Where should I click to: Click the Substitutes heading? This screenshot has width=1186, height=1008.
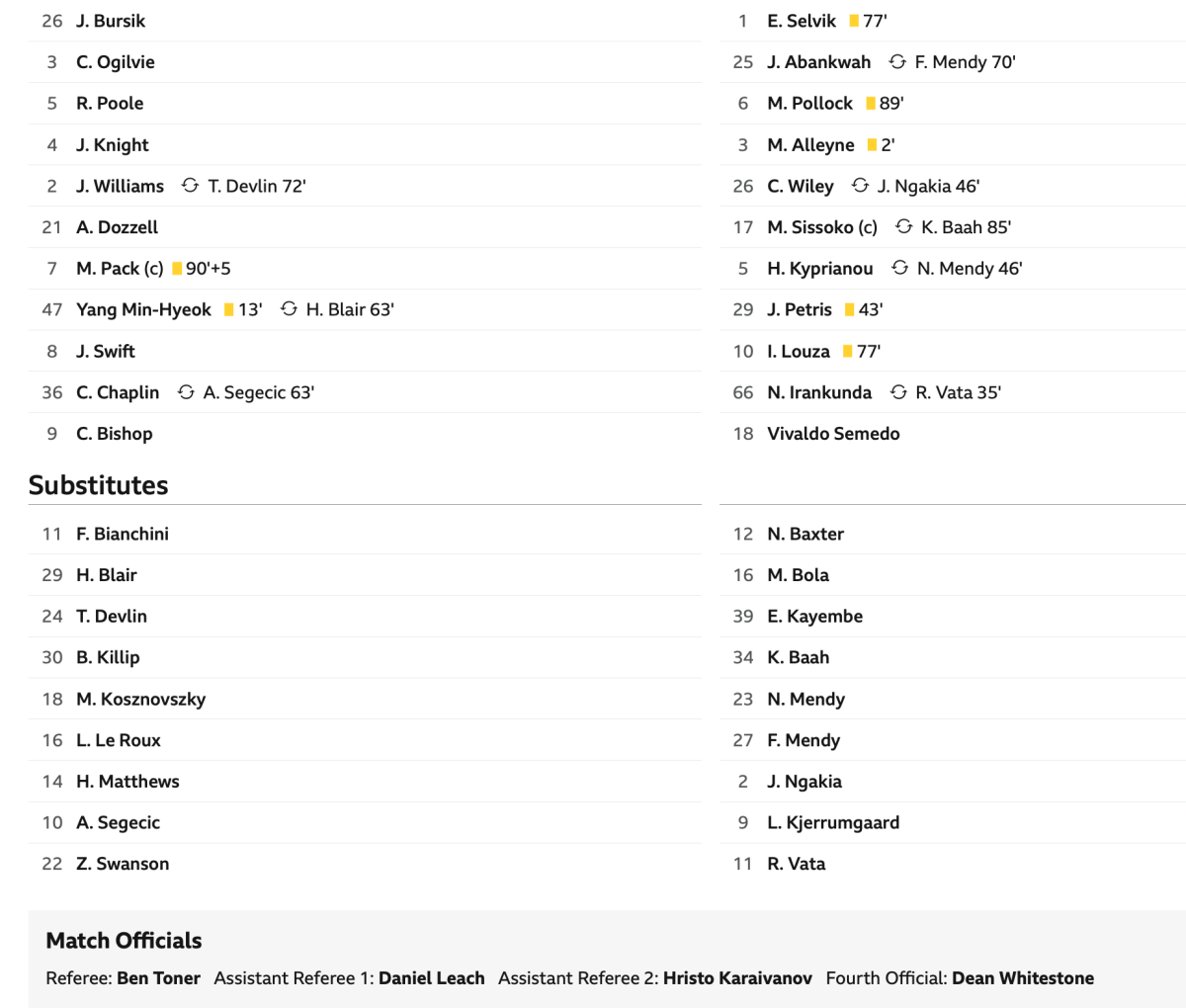[x=98, y=485]
